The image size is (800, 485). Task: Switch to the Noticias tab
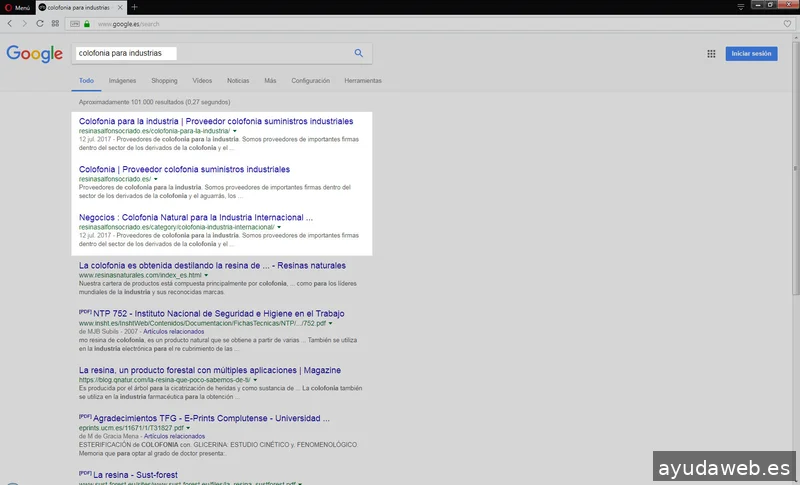coord(238,81)
